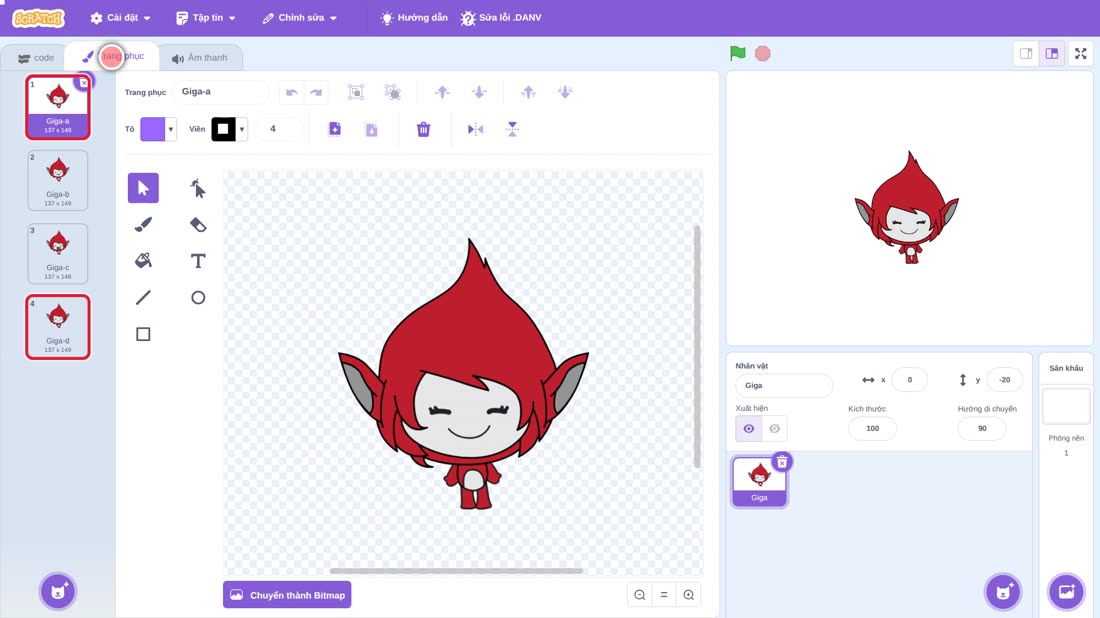Delete the Giga sprite
The height and width of the screenshot is (618, 1100).
click(x=782, y=462)
